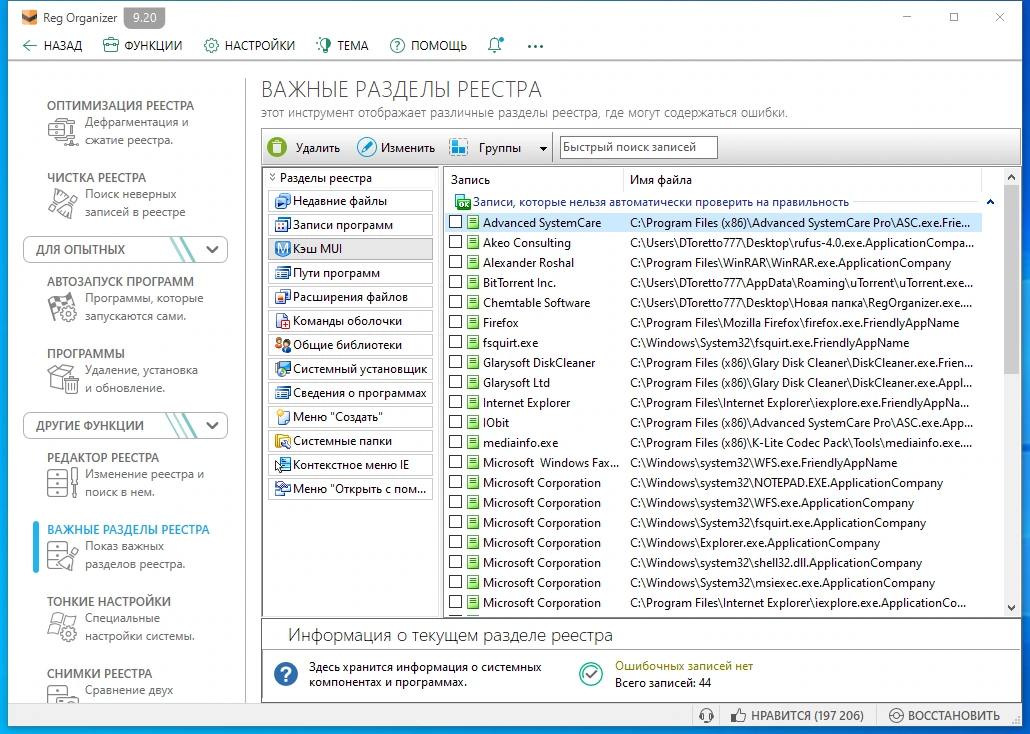
Task: Select the Контекстное меню IE section
Action: click(350, 465)
